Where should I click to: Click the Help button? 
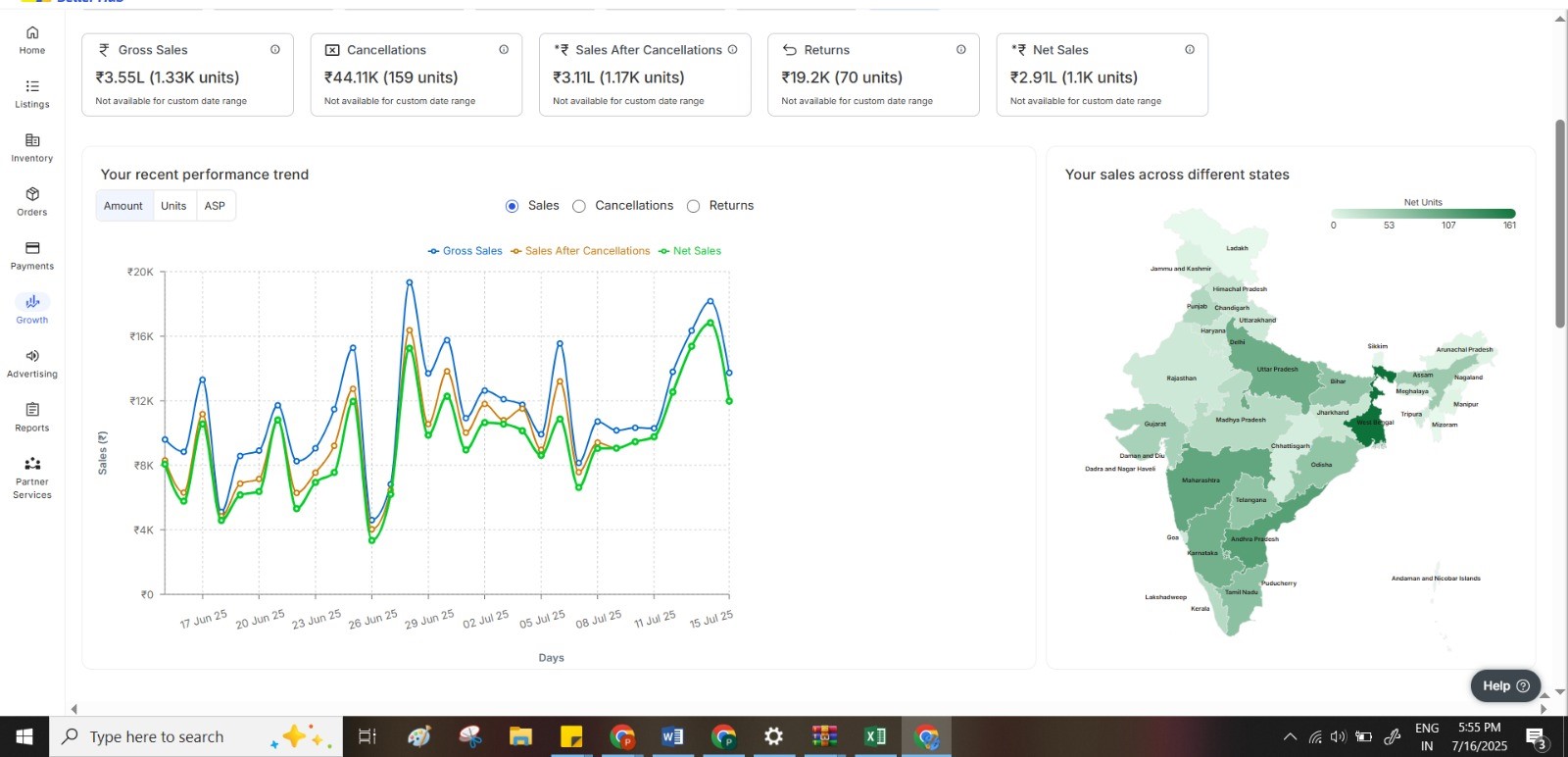(x=1505, y=686)
